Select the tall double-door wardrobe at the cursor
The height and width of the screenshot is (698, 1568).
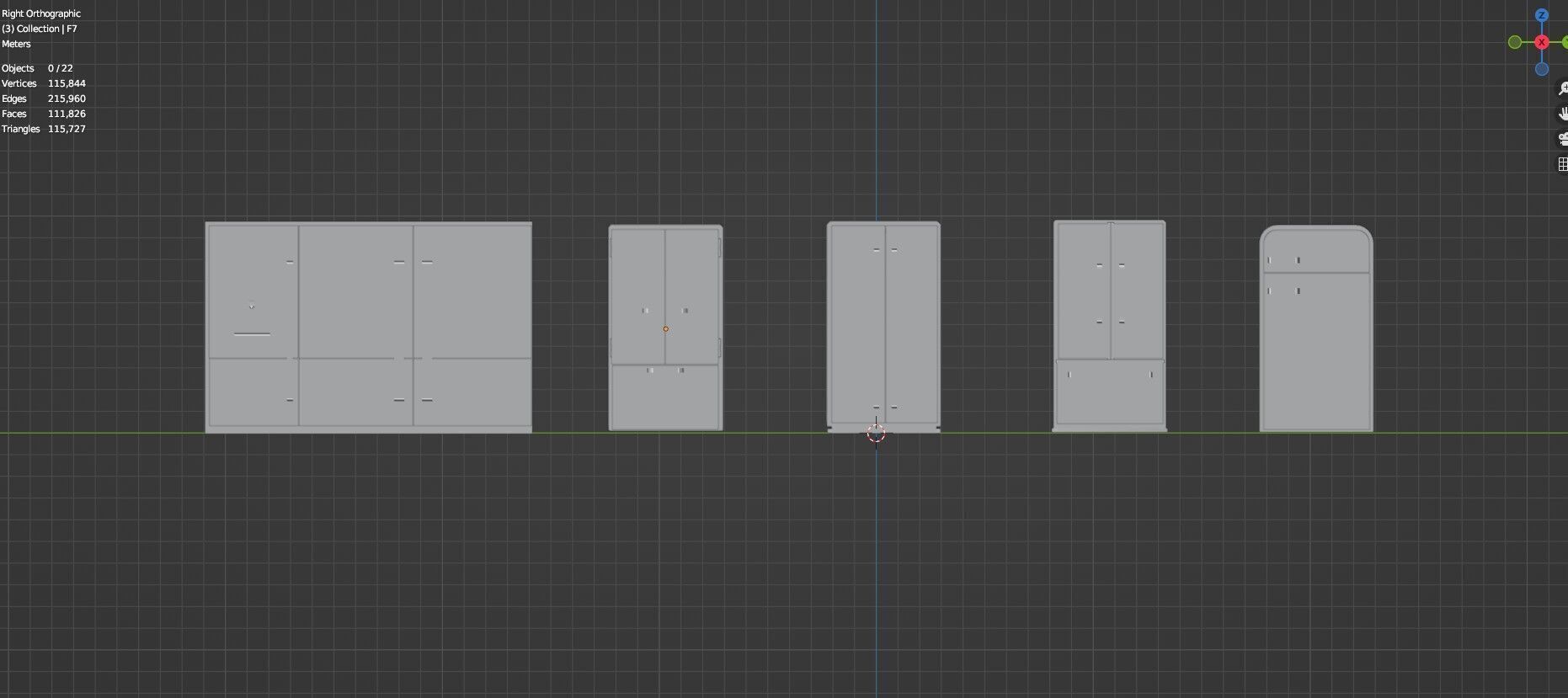pos(883,327)
